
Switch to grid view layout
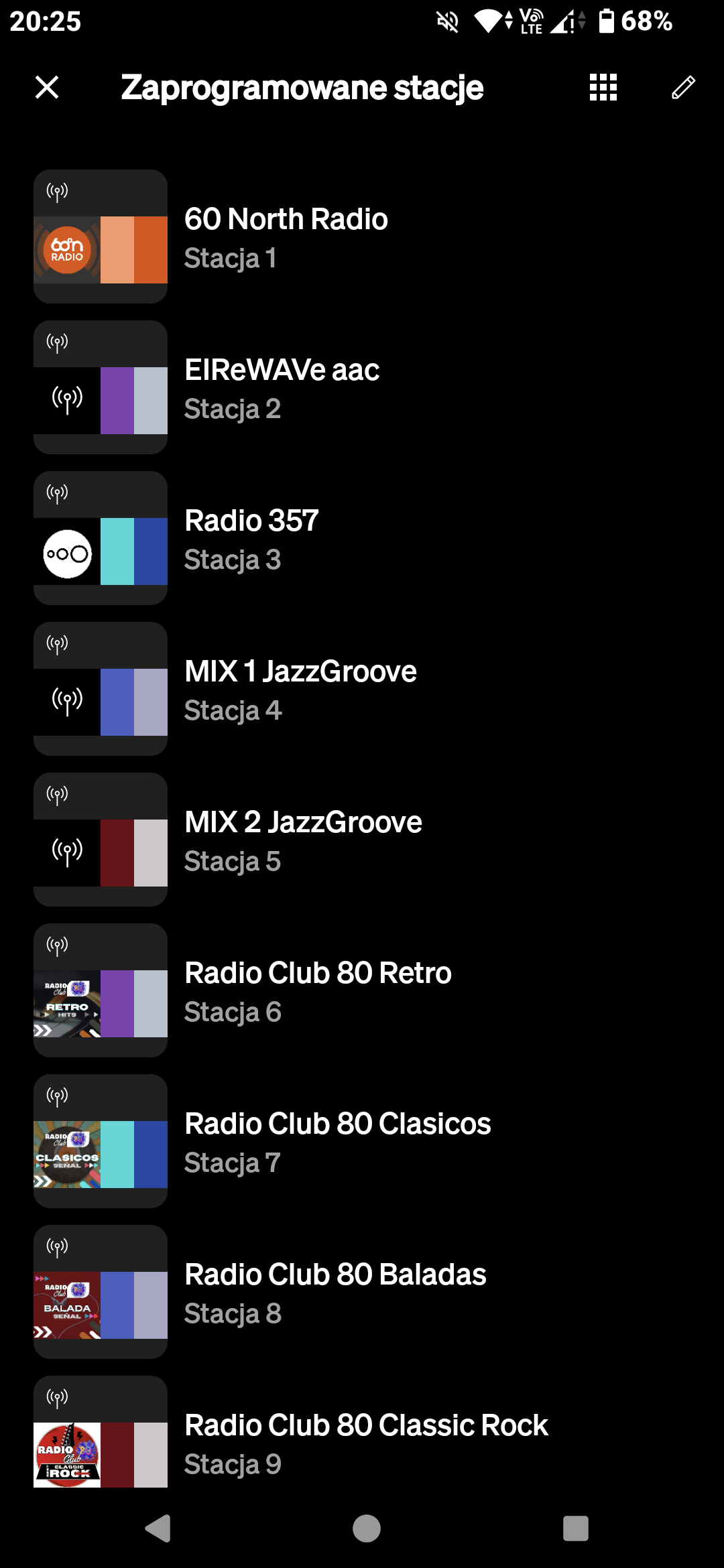pos(603,87)
